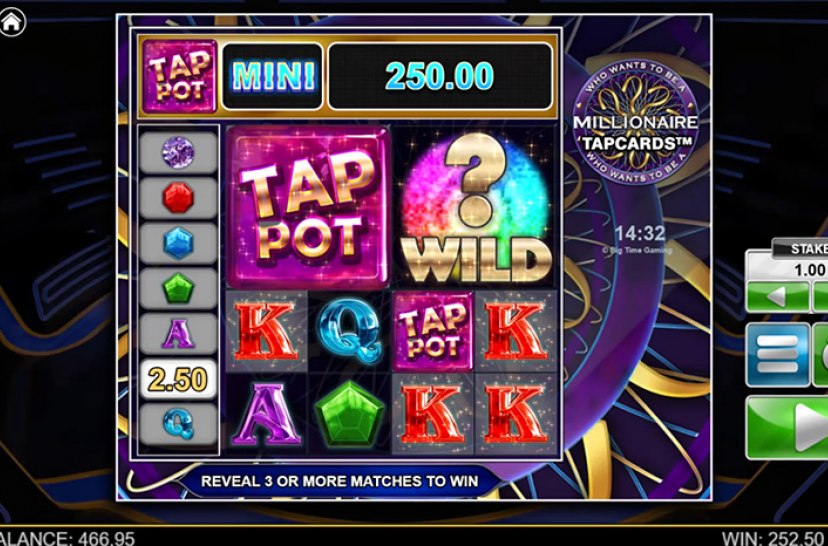
Task: Click the purple round gem in paytable
Action: 178,153
